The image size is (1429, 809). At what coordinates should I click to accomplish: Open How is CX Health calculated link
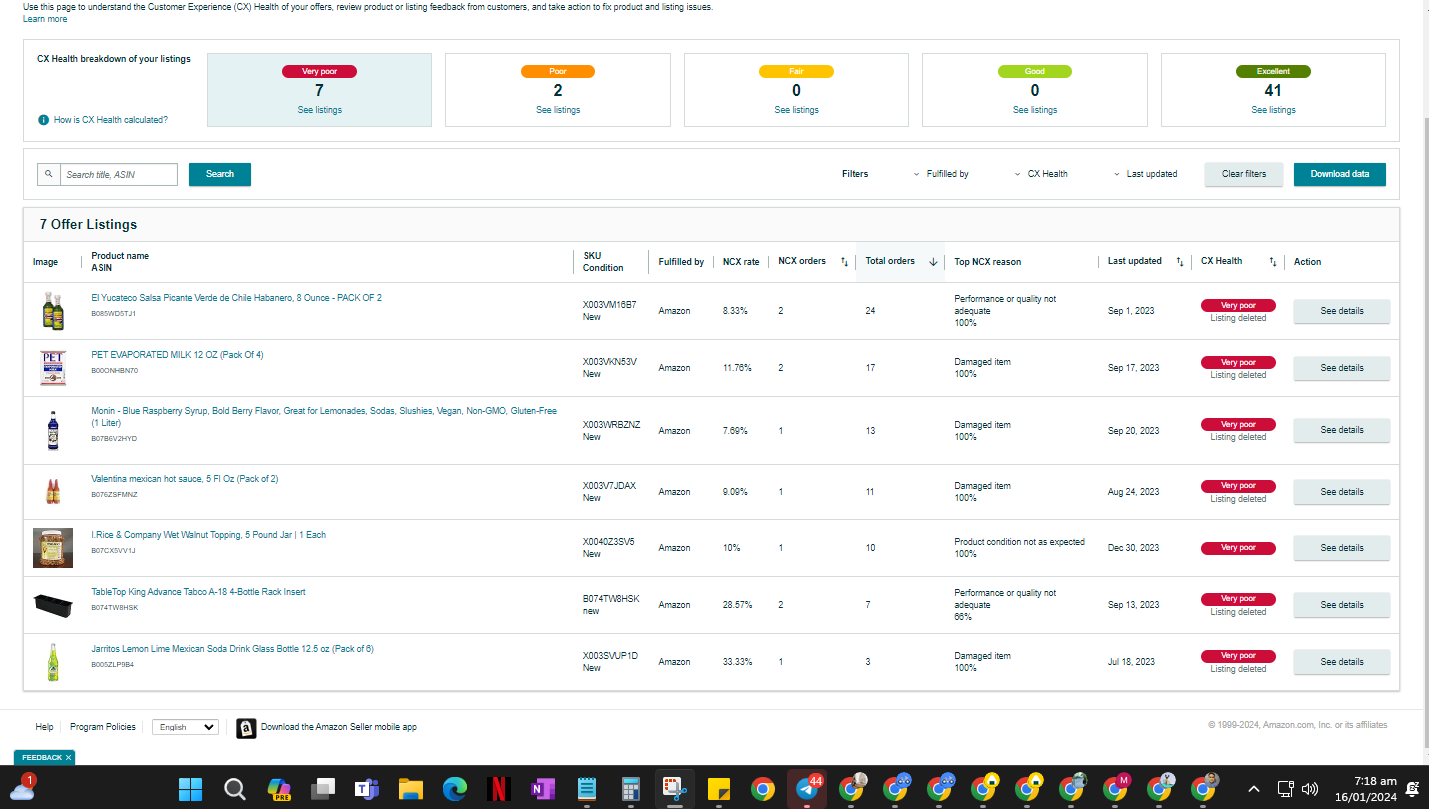click(x=111, y=120)
